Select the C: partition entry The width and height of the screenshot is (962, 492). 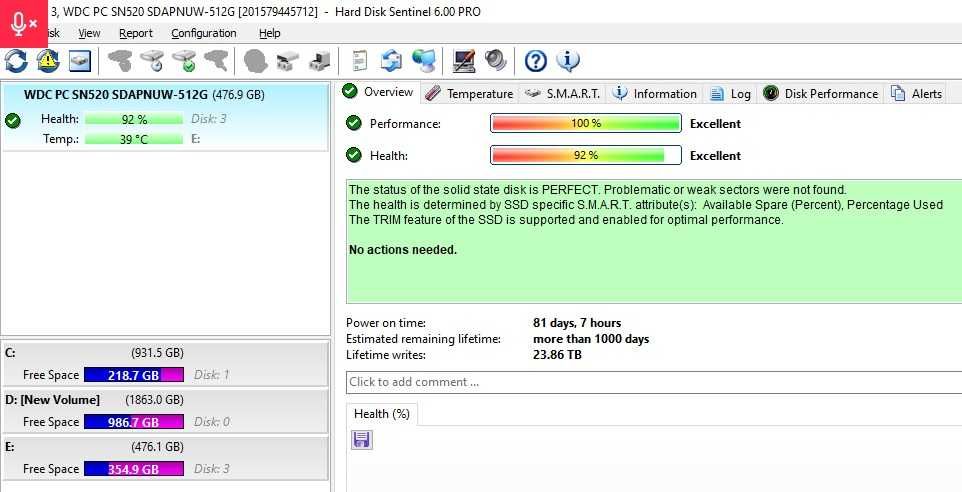(x=165, y=364)
